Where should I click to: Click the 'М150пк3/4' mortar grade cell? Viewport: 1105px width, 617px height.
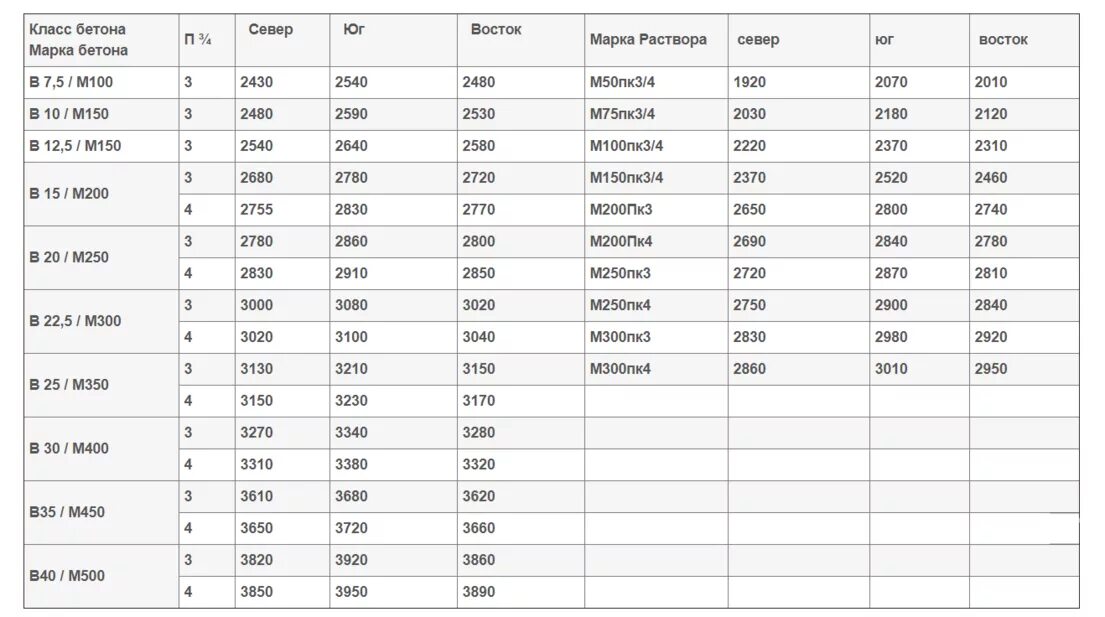(656, 178)
